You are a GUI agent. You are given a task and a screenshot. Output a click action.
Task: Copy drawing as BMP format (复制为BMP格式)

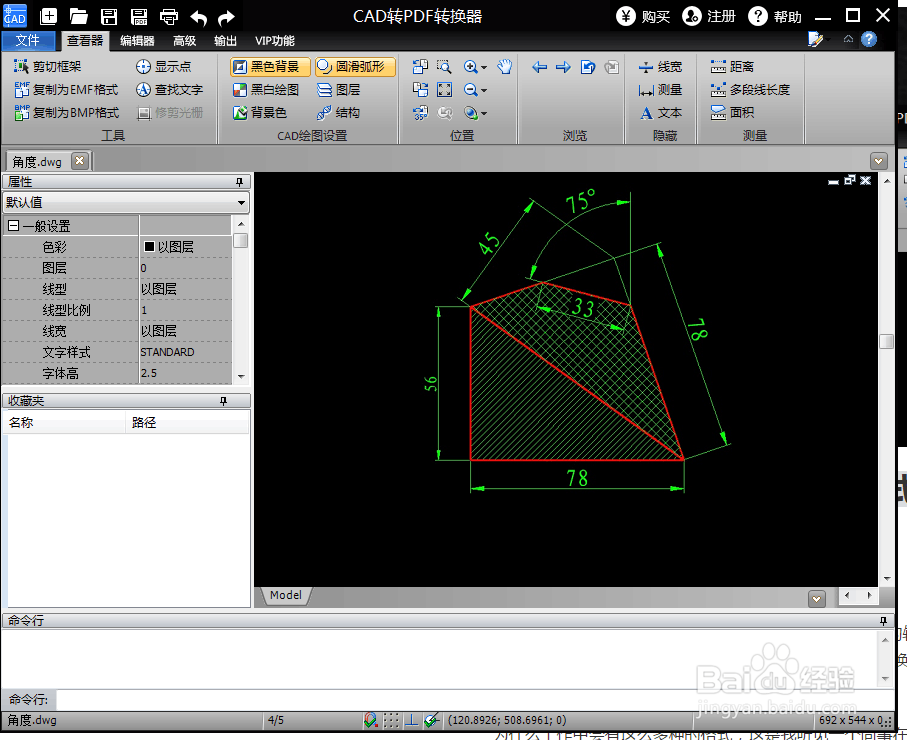tap(67, 113)
